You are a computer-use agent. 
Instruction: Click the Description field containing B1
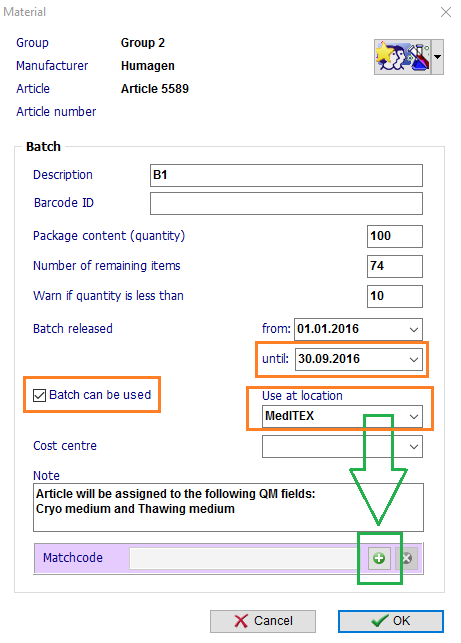(x=286, y=176)
